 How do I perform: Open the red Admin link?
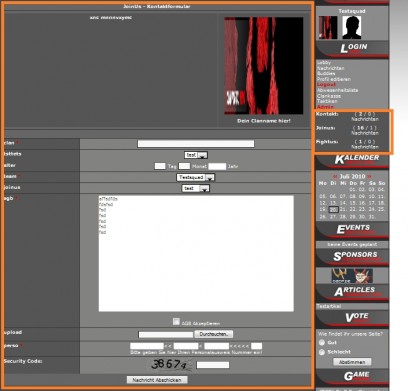[x=325, y=107]
